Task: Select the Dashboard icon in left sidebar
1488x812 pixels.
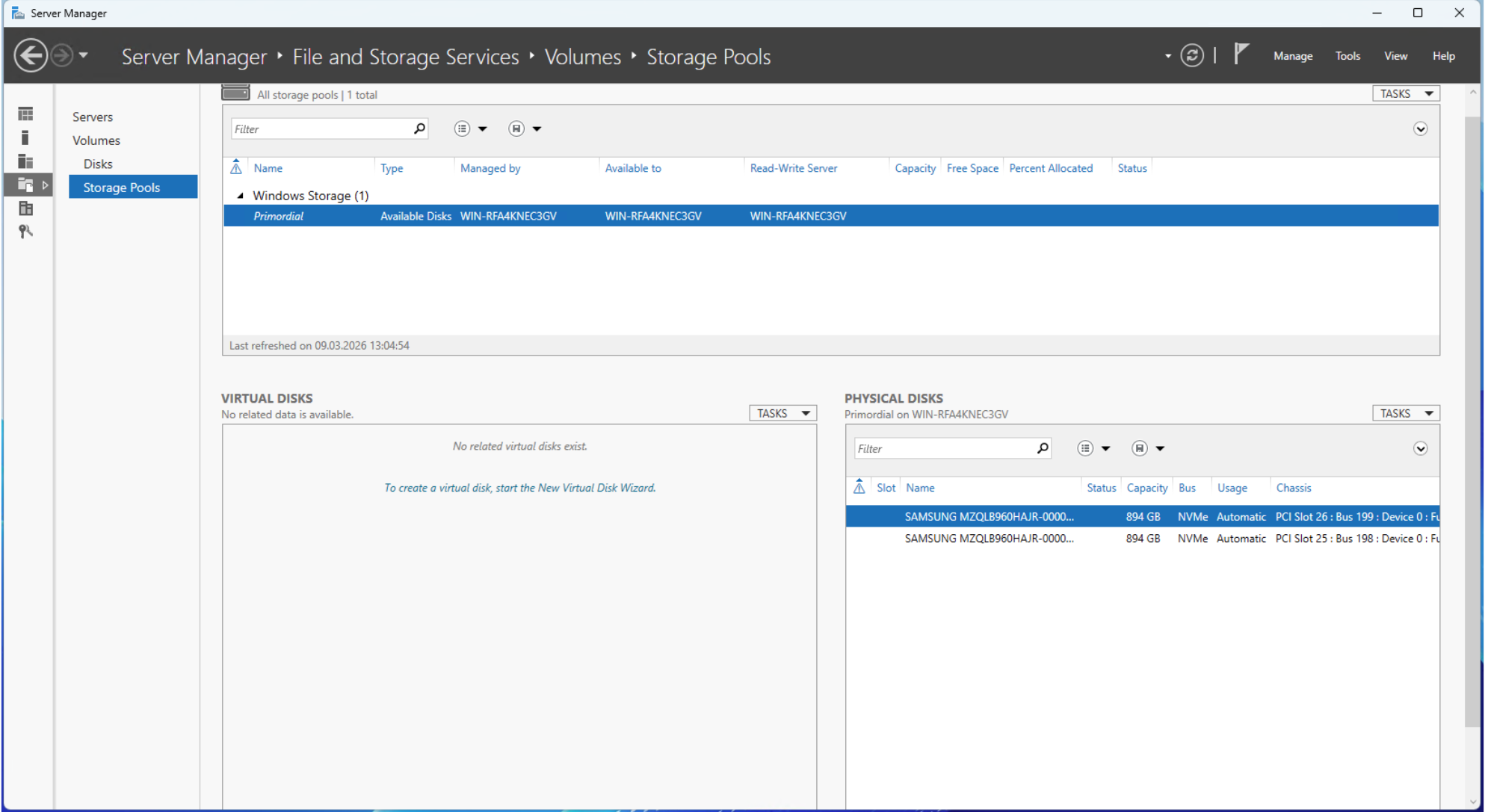Action: (x=25, y=114)
